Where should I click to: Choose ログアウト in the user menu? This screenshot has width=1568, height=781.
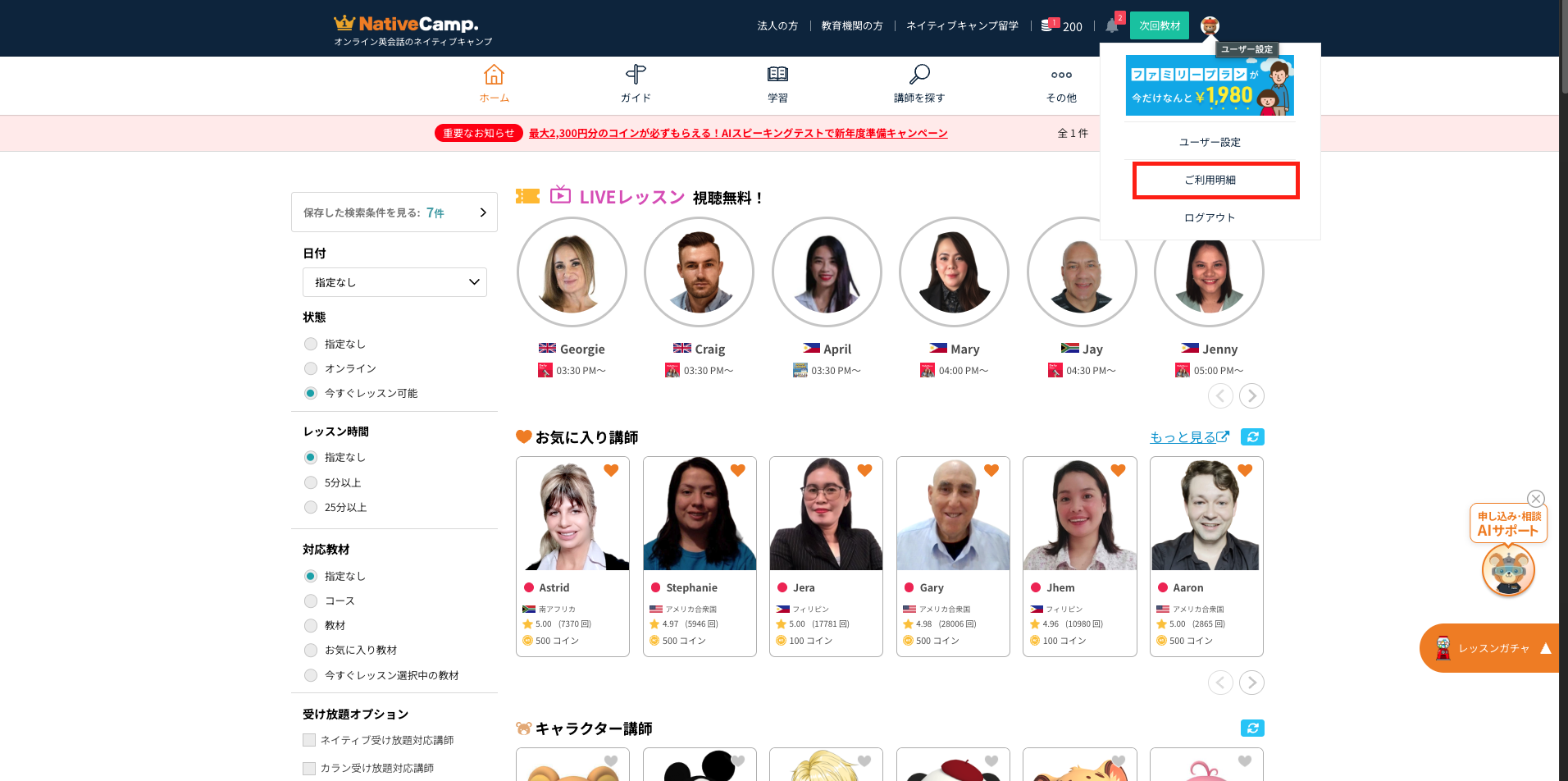pyautogui.click(x=1210, y=217)
